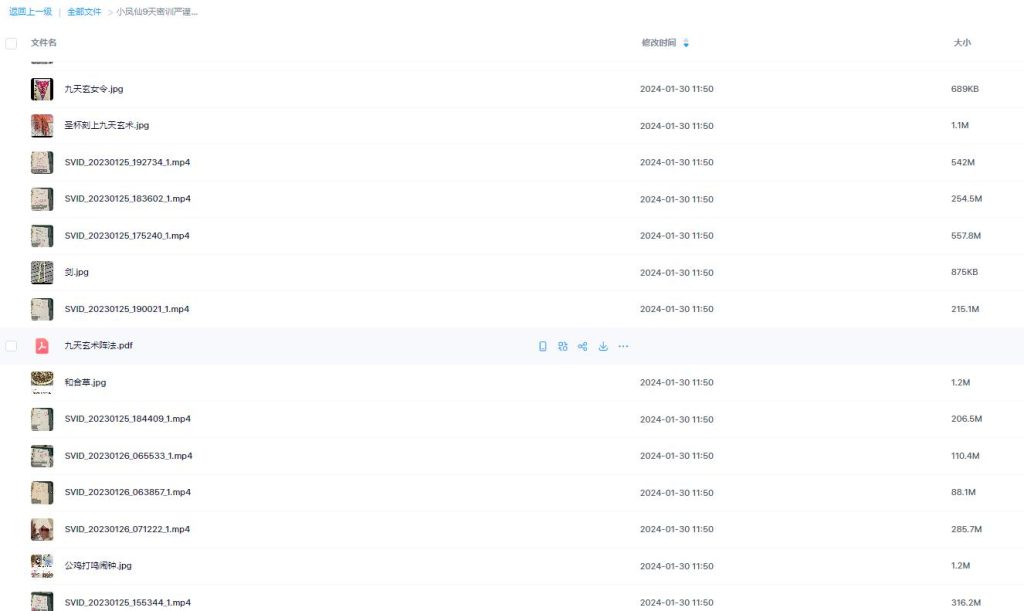Click the download icon on 九天玄术阵法.pdf row
Image resolution: width=1024 pixels, height=611 pixels.
pos(603,346)
